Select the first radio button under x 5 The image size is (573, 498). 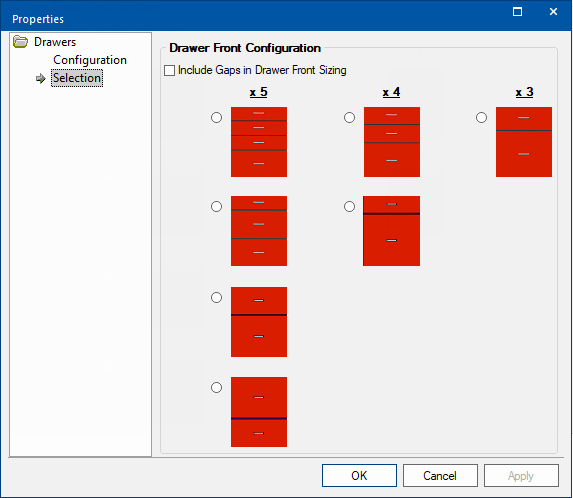216,118
